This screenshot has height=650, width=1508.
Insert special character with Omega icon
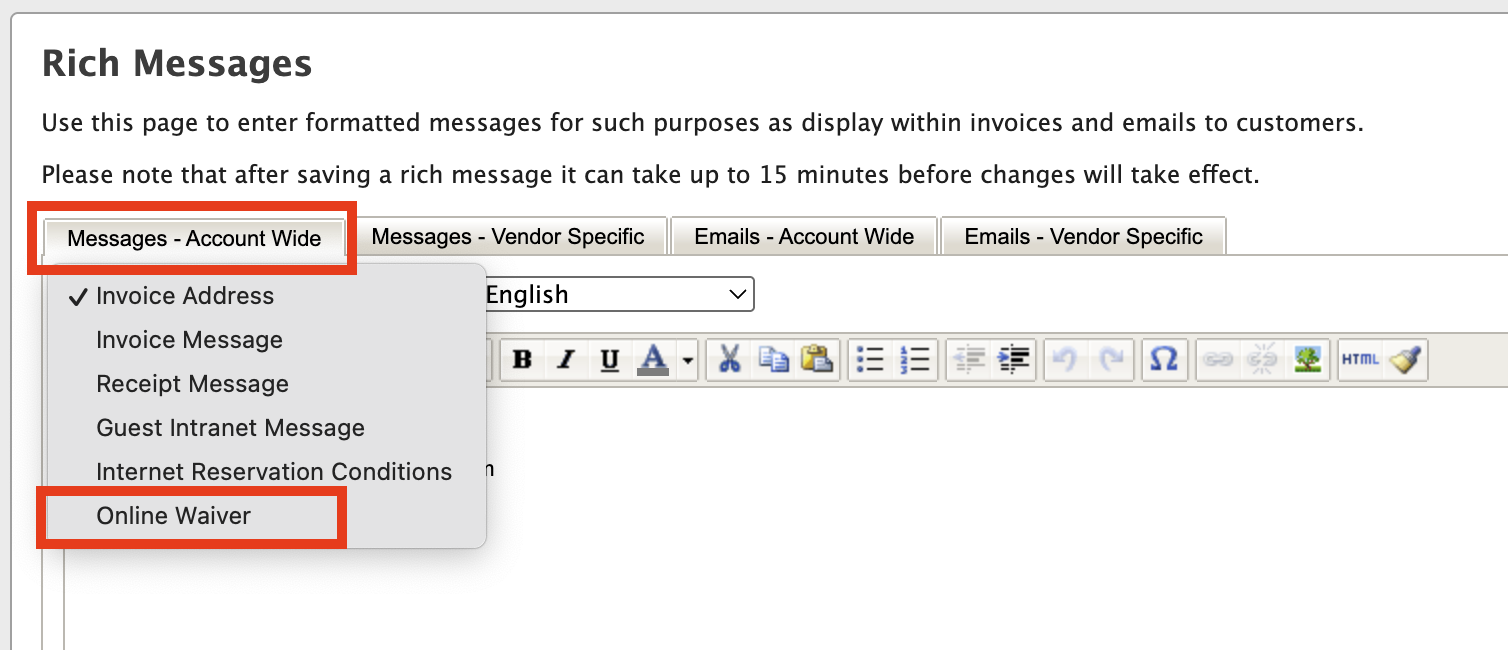1163,360
